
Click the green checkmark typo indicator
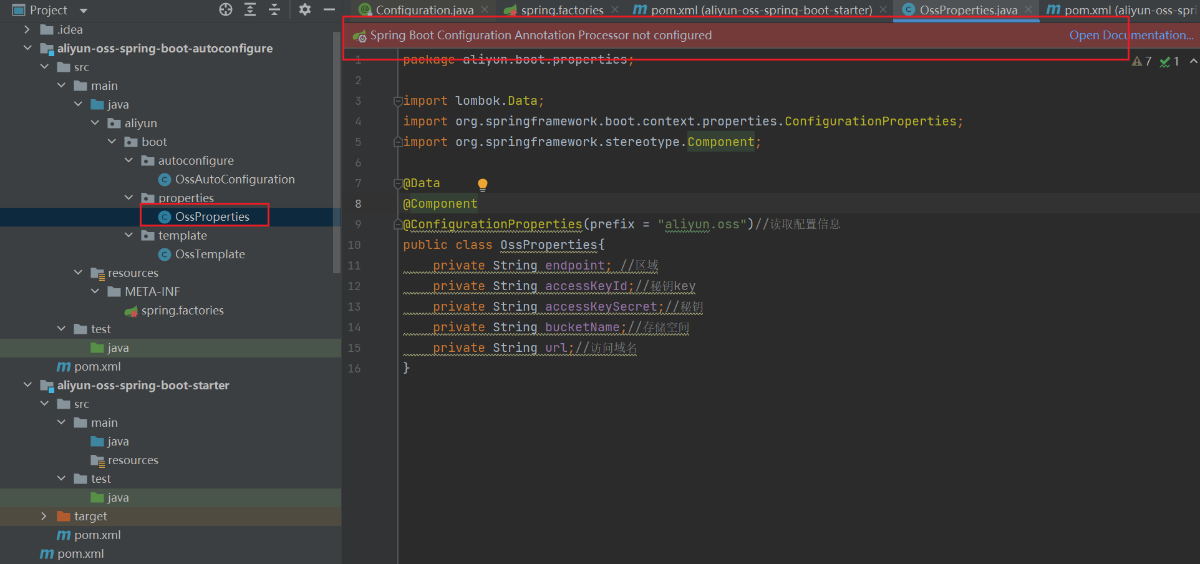pyautogui.click(x=1165, y=62)
